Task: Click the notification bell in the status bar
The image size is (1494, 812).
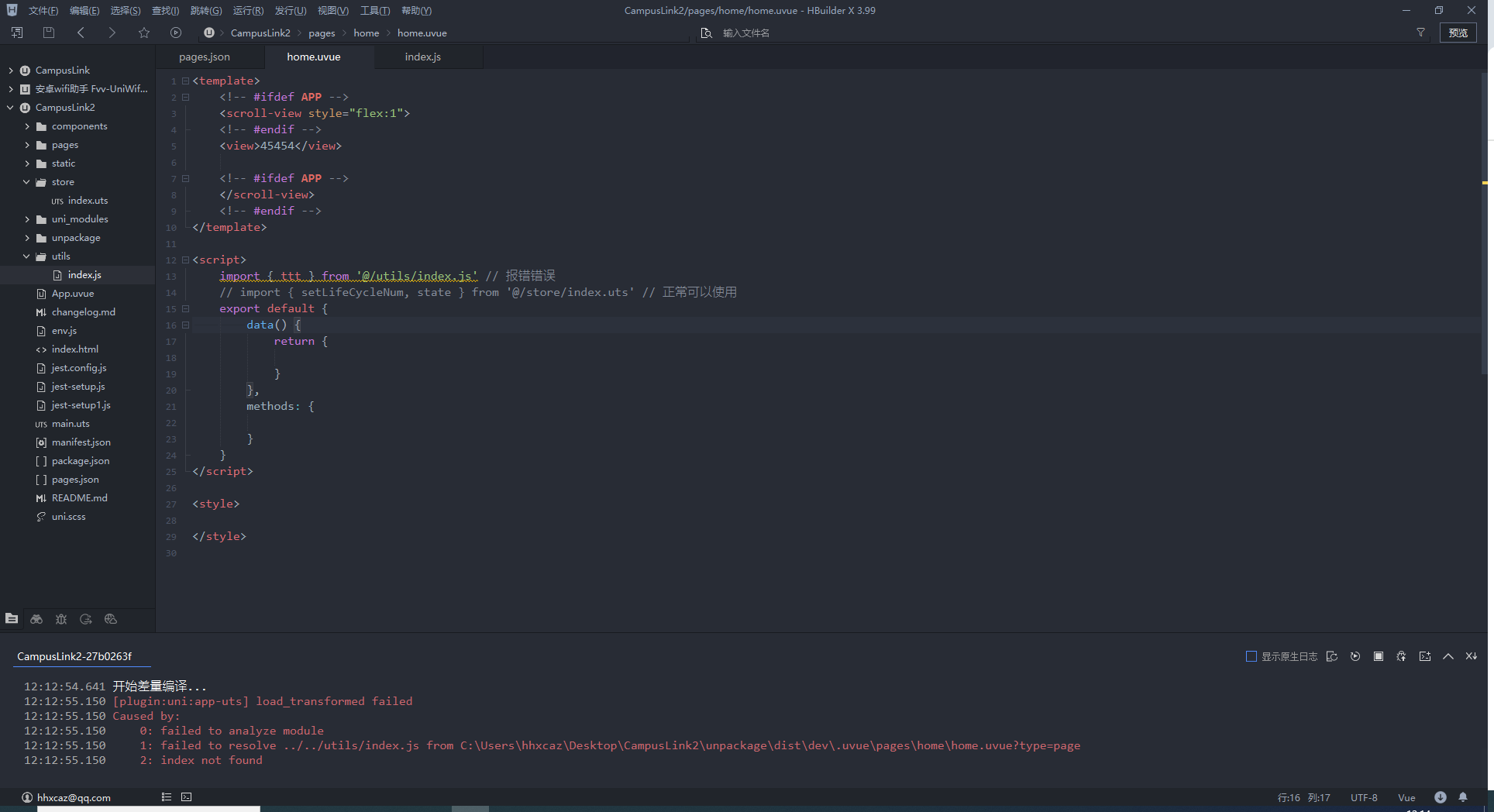Action: coord(1463,797)
